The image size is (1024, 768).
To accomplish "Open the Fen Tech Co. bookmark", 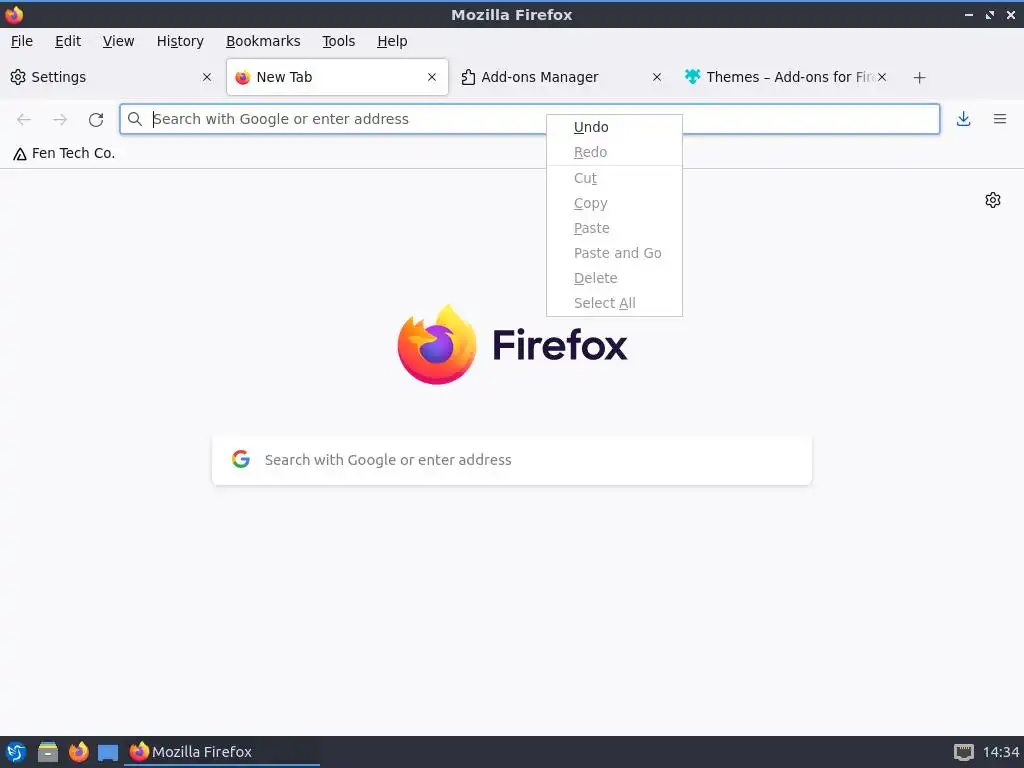I will tap(64, 153).
